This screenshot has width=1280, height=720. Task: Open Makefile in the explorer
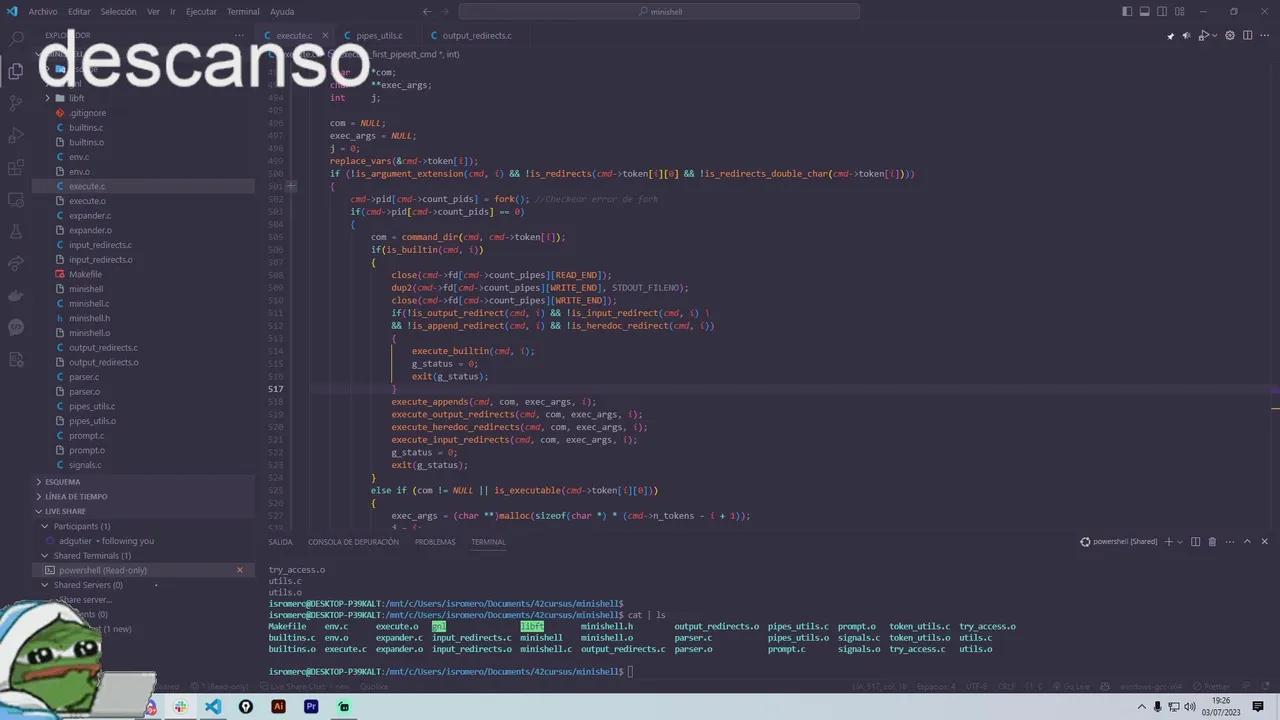coord(85,274)
